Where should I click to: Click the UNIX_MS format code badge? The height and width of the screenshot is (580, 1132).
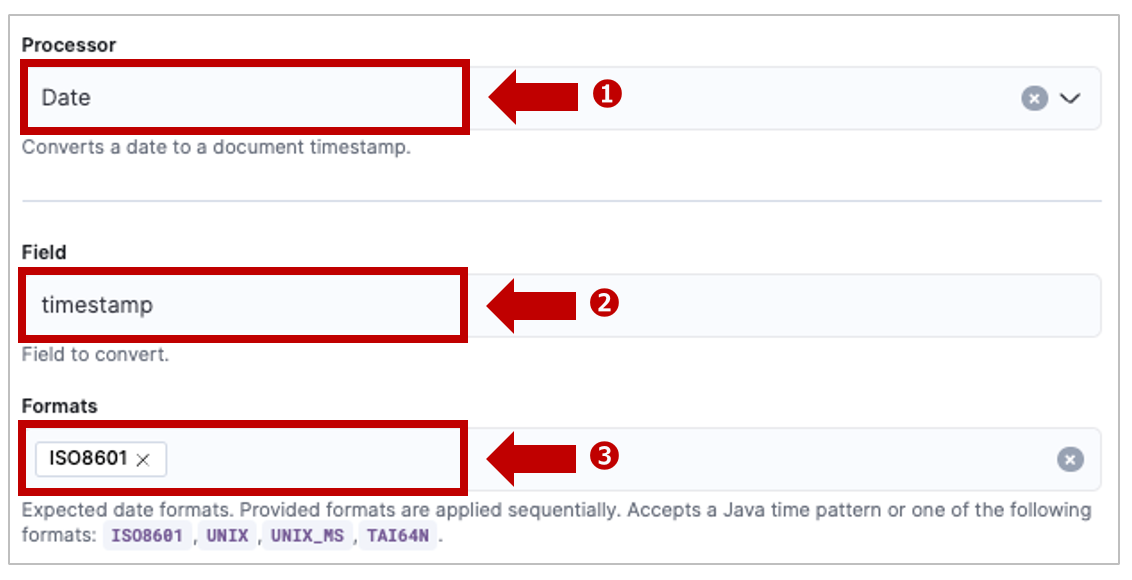308,536
